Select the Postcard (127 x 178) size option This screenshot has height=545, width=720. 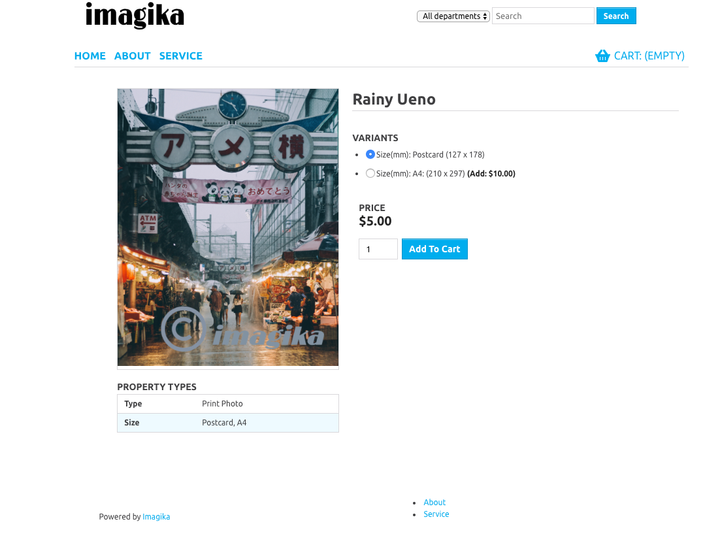point(370,154)
